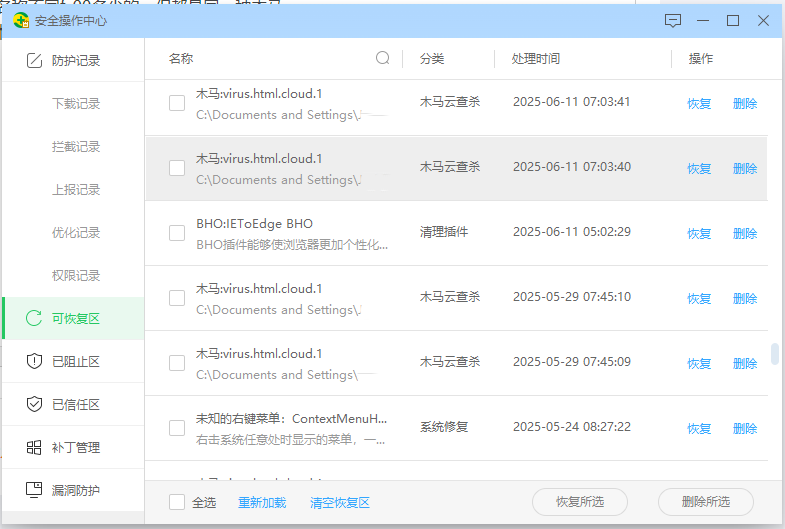Tick checkbox for 未知的右键菜单 ContextMenuH entry
The image size is (785, 529).
[177, 428]
